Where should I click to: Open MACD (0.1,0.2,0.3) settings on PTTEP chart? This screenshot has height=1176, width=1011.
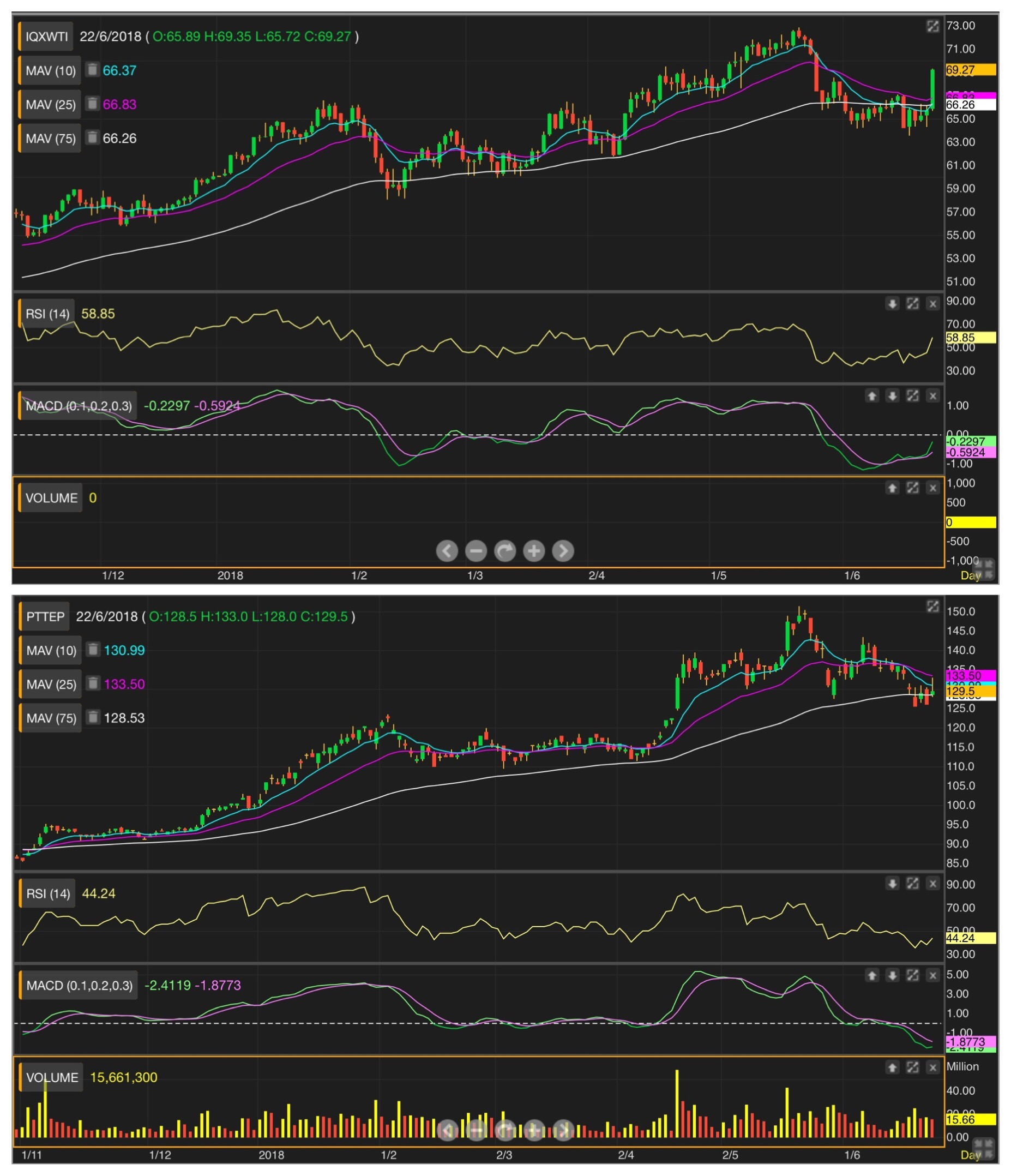pyautogui.click(x=79, y=985)
